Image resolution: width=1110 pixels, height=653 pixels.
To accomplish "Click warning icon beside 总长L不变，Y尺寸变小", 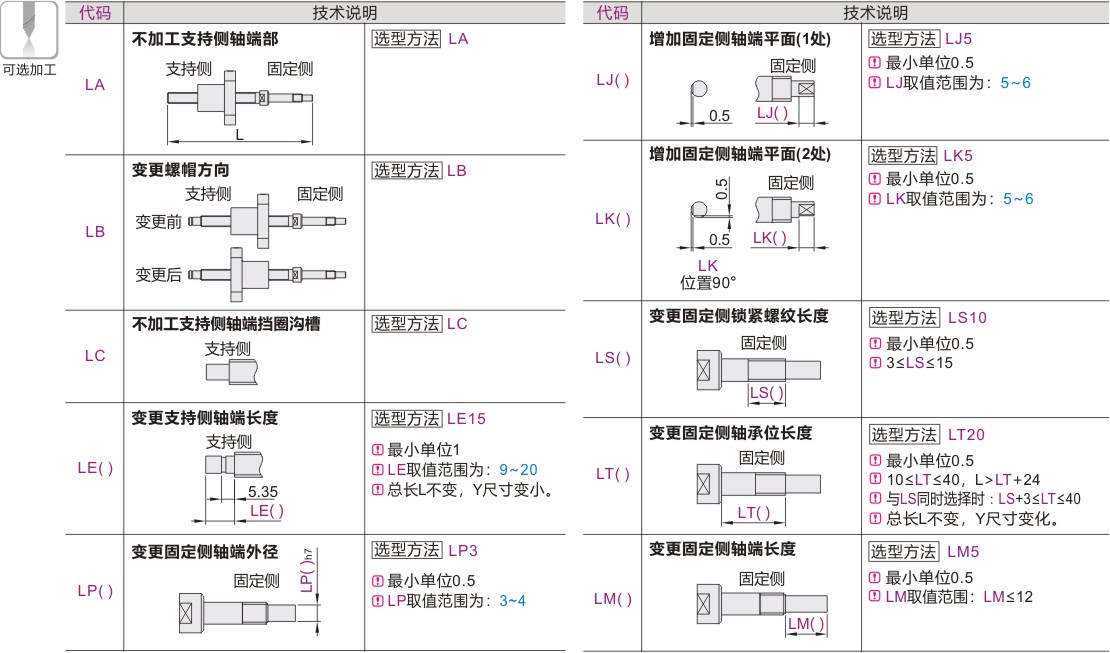I will tap(377, 489).
